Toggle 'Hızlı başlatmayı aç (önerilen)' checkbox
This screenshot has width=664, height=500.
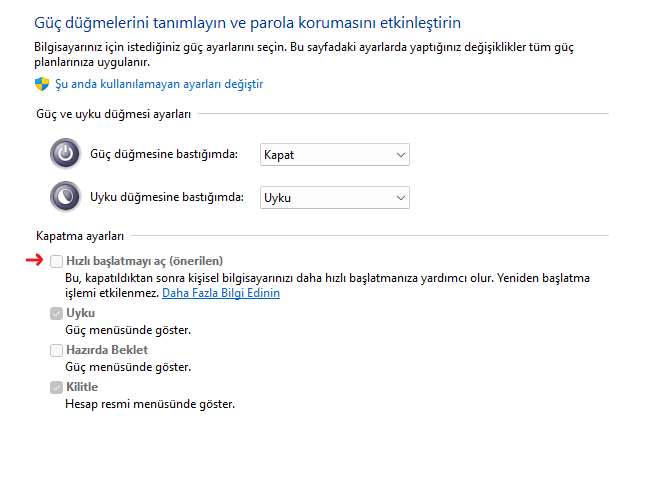click(x=56, y=261)
